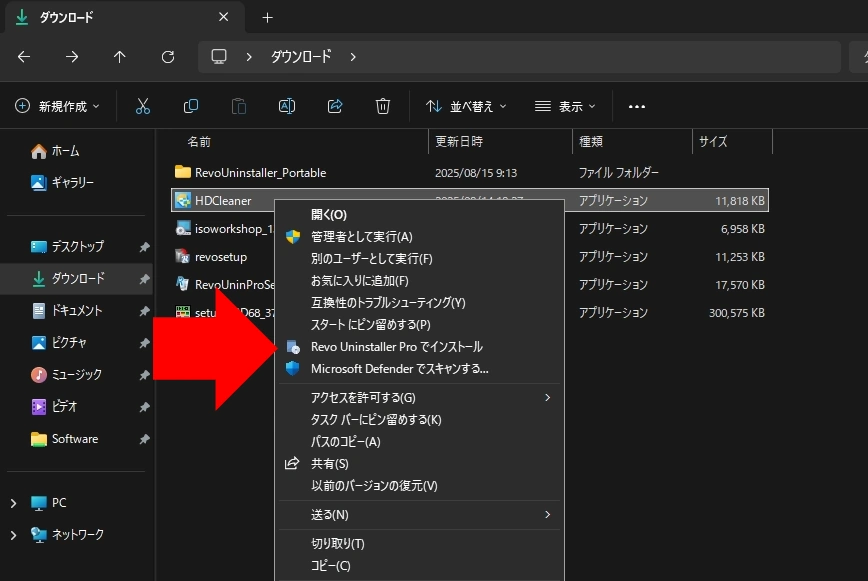The width and height of the screenshot is (868, 581).
Task: Choose Microsoft Defender でスキャンする
Action: tap(420, 369)
